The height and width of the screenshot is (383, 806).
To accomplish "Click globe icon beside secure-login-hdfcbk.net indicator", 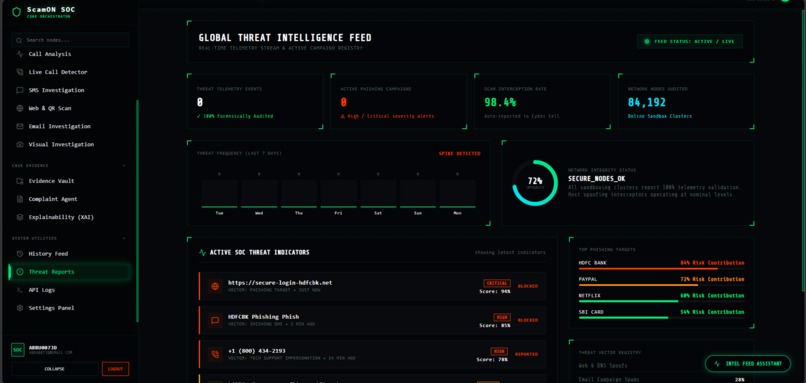I will coord(215,286).
